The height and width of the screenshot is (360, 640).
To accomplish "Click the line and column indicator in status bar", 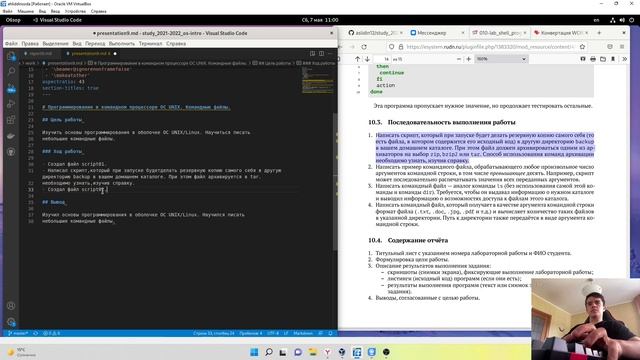I will click(x=213, y=333).
